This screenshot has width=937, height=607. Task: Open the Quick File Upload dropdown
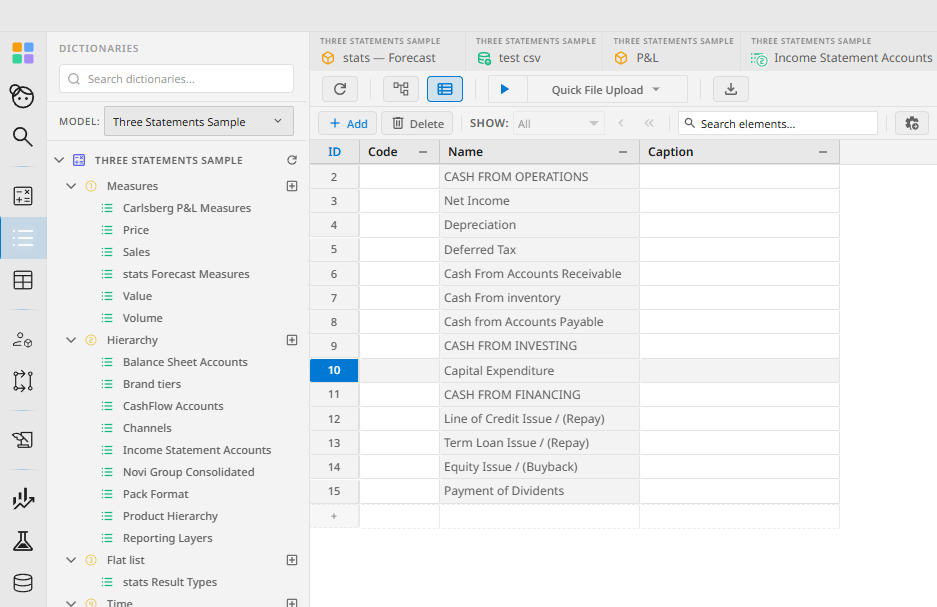607,90
